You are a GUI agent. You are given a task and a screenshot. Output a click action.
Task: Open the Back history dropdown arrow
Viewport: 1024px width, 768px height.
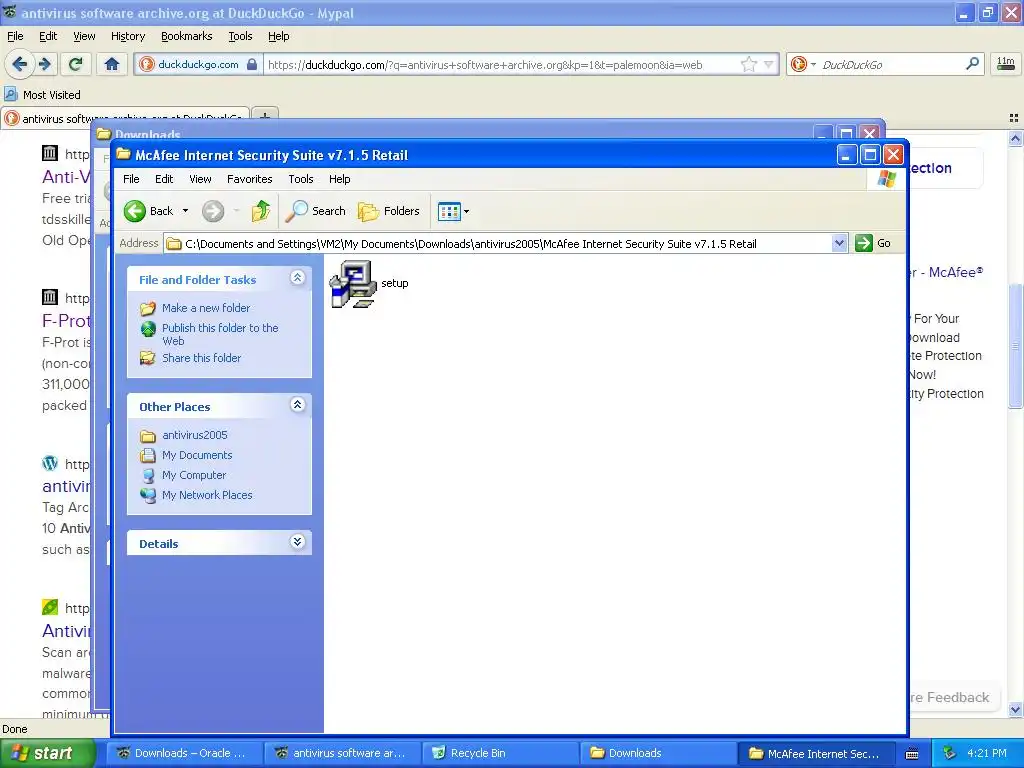[x=185, y=211]
